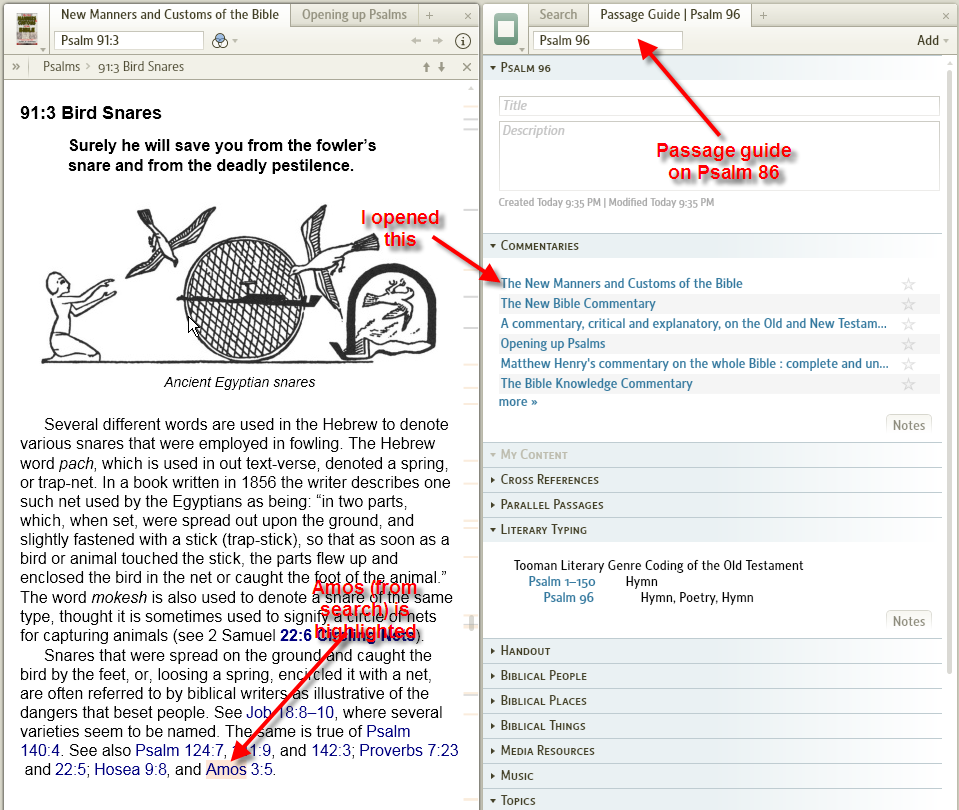The width and height of the screenshot is (959, 810).
Task: Click the forward navigation arrow
Action: 436,41
